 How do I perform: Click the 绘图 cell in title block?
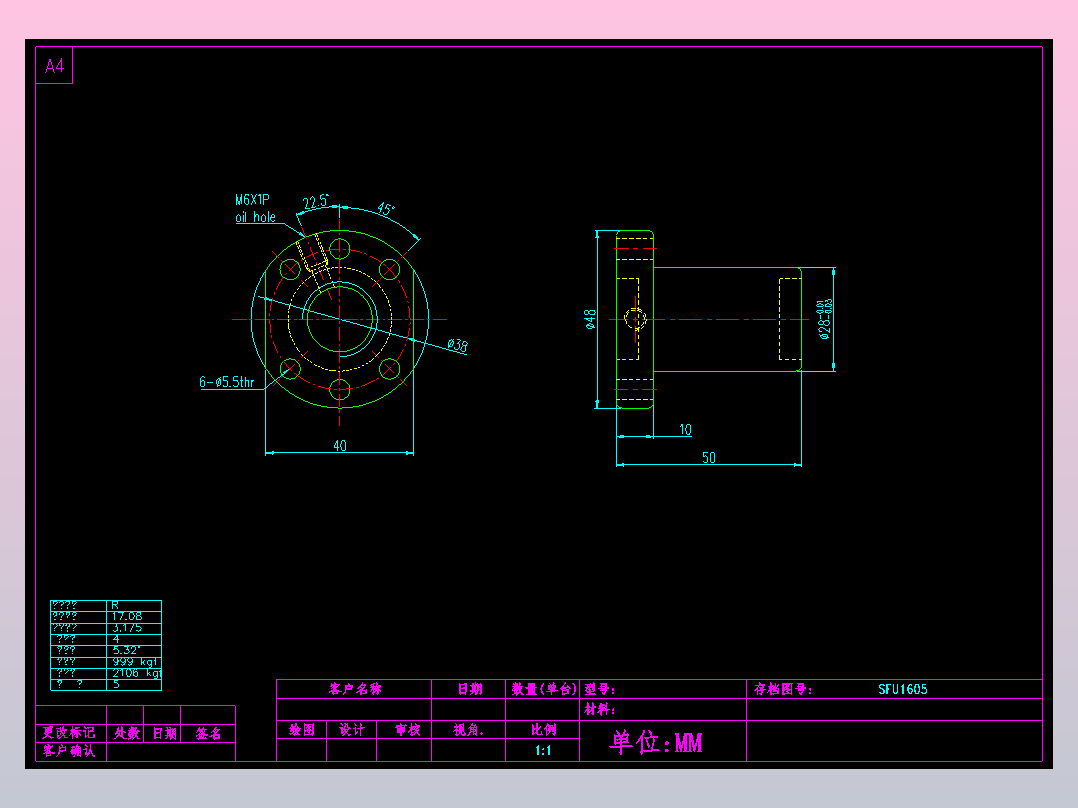302,730
